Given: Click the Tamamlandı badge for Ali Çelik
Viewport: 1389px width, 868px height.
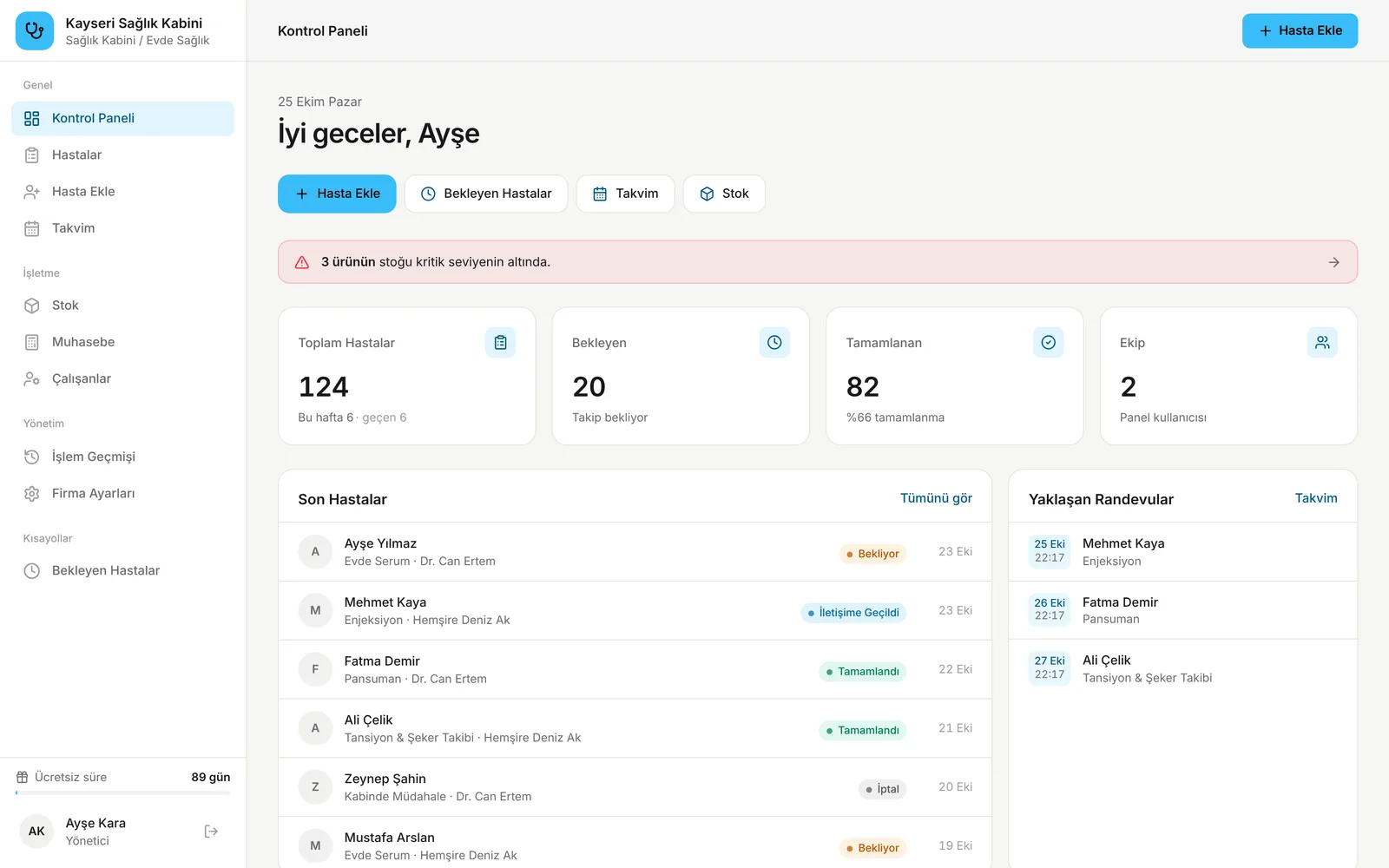Looking at the screenshot, I should 862,731.
